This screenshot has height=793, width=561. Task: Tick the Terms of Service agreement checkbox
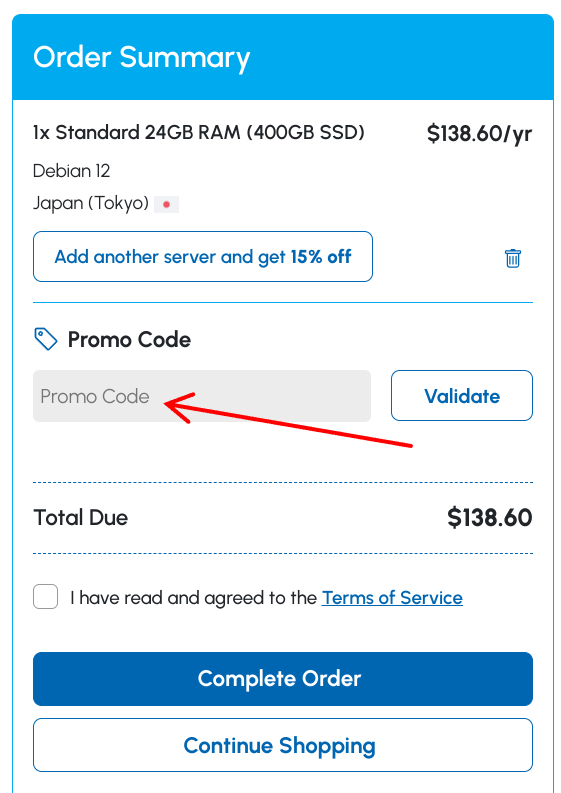pyautogui.click(x=46, y=597)
